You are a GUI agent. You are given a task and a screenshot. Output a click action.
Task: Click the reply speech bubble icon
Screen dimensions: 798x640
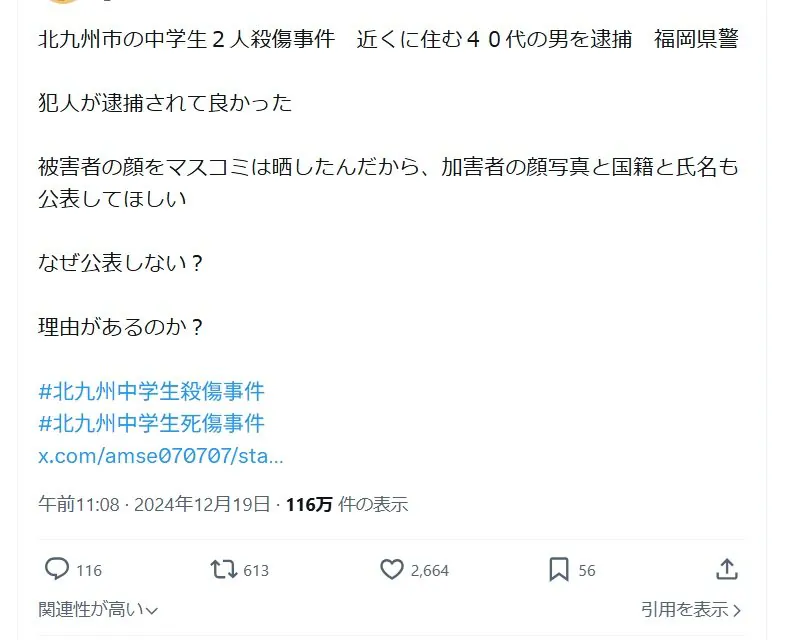57,569
